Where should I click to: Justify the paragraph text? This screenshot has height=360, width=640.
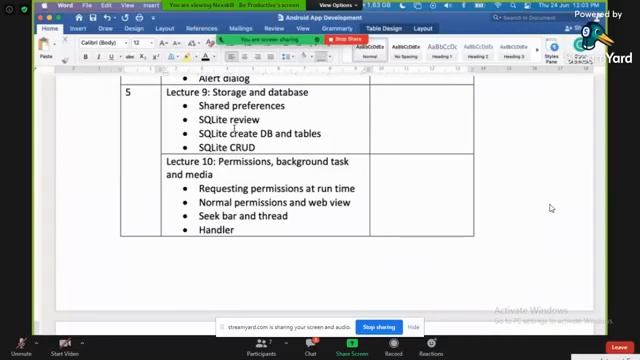coord(271,57)
